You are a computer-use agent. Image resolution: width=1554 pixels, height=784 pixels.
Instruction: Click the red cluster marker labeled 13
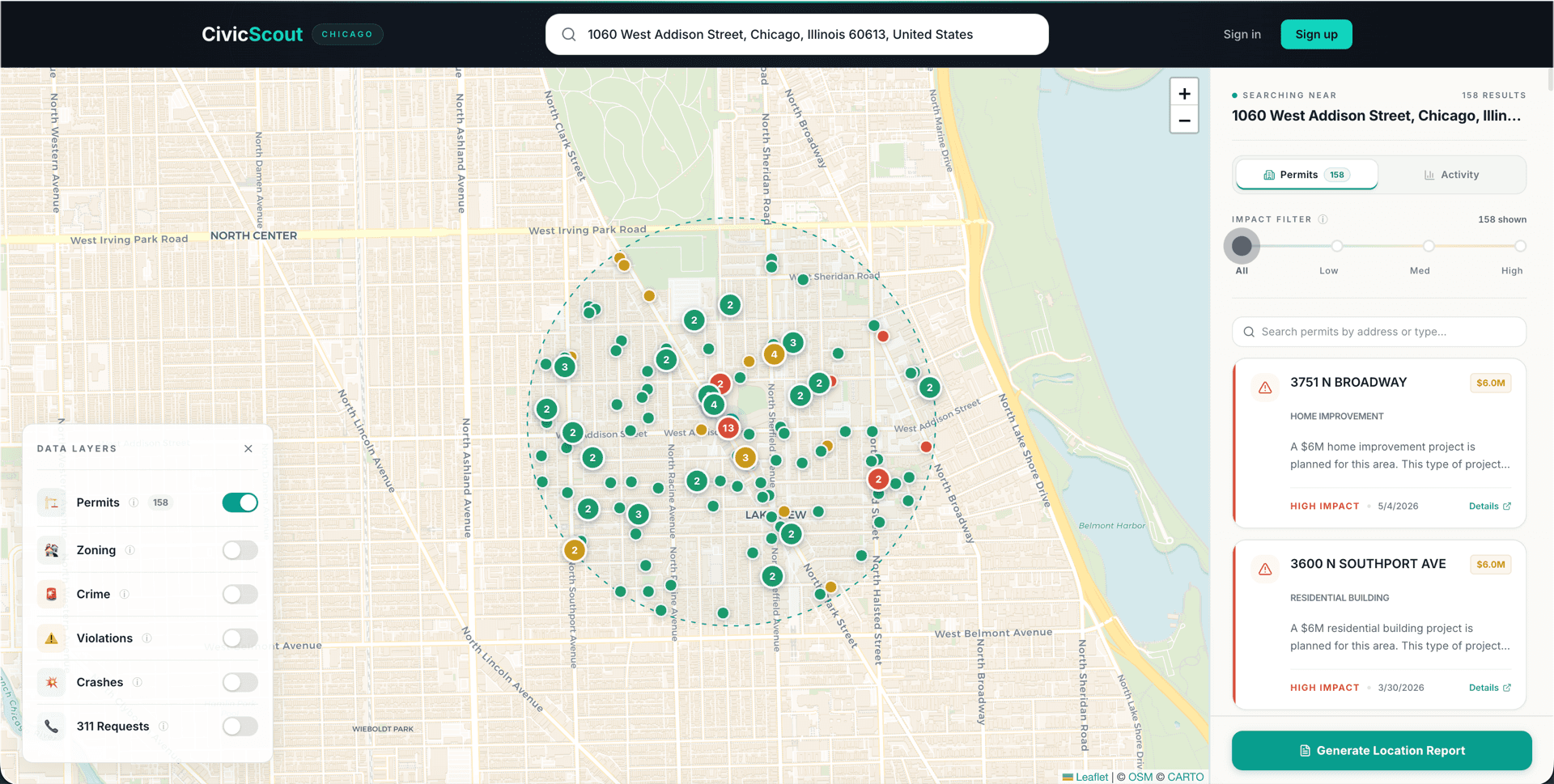tap(728, 428)
